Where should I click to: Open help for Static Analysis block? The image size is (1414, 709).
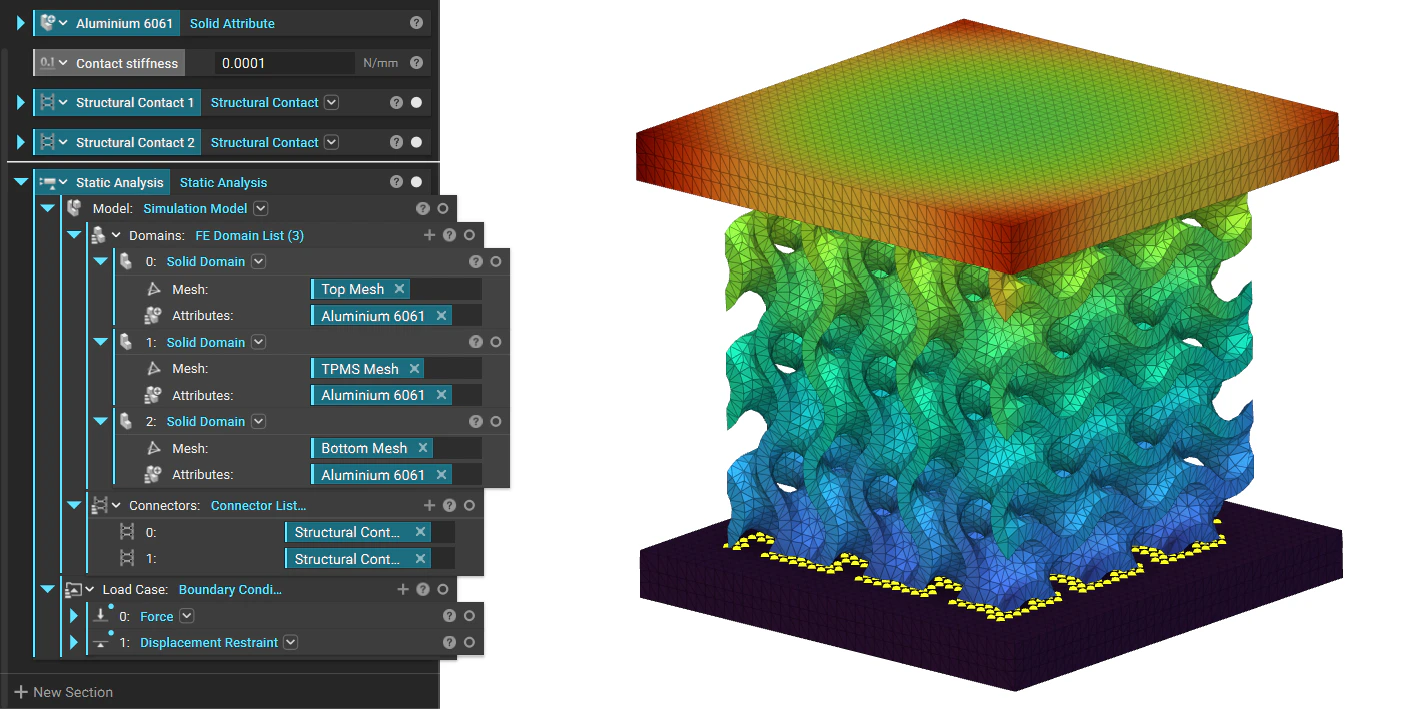[x=396, y=182]
